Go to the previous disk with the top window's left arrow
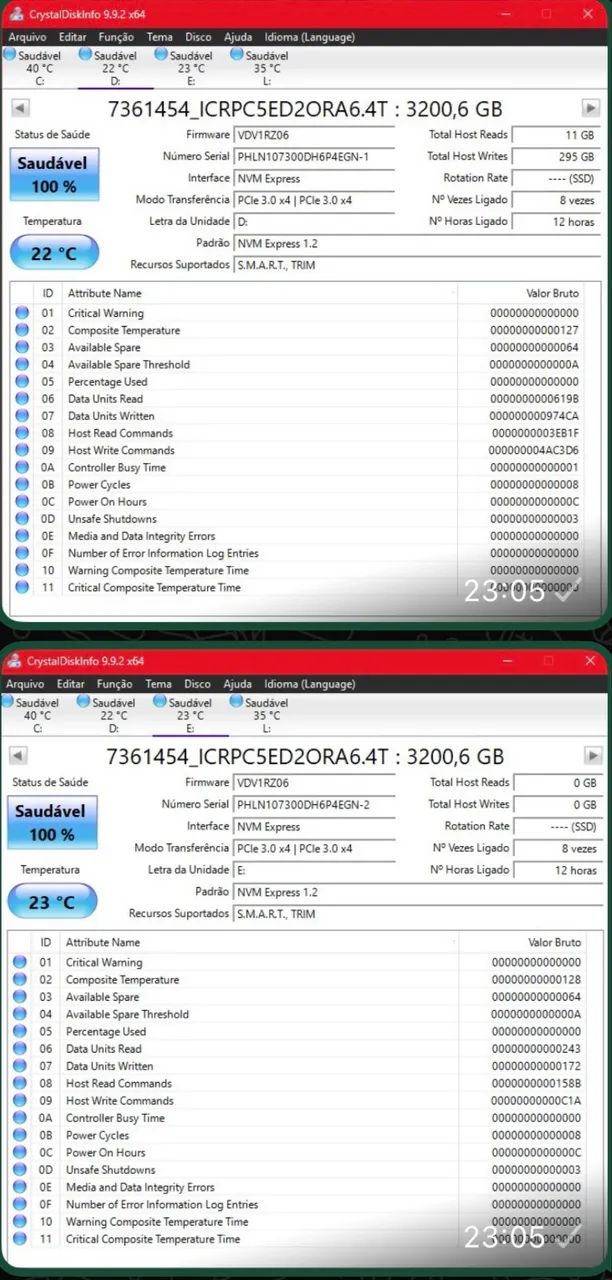The width and height of the screenshot is (612, 1280). [20, 108]
